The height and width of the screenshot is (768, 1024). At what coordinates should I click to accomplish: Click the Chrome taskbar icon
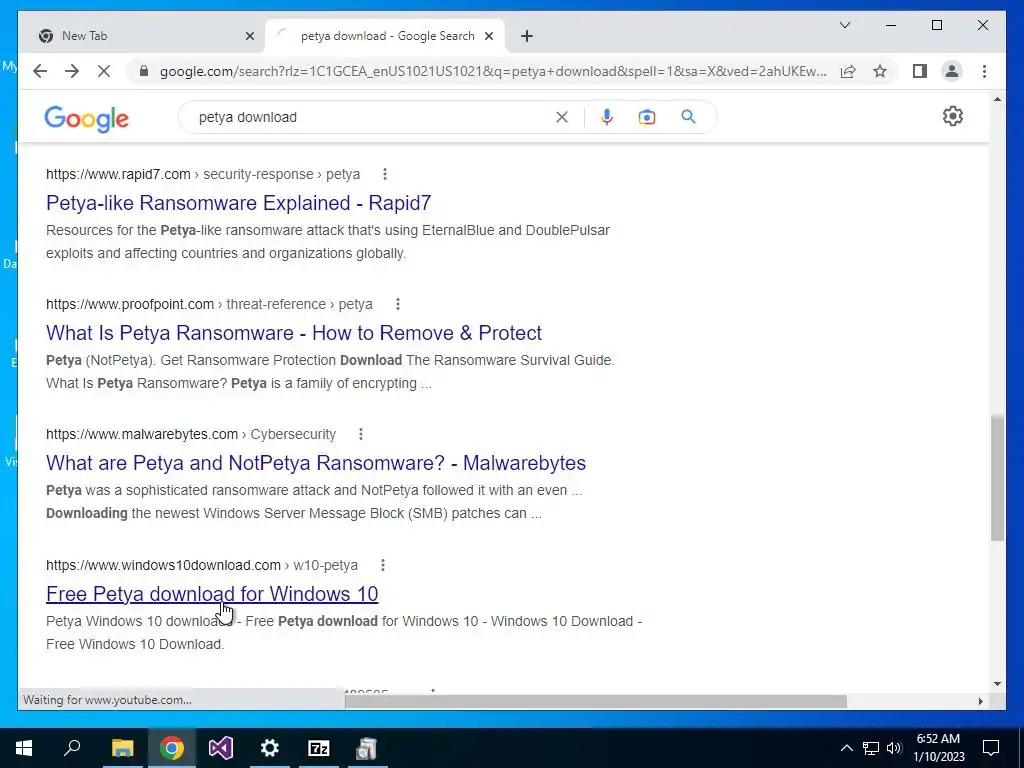click(x=171, y=748)
